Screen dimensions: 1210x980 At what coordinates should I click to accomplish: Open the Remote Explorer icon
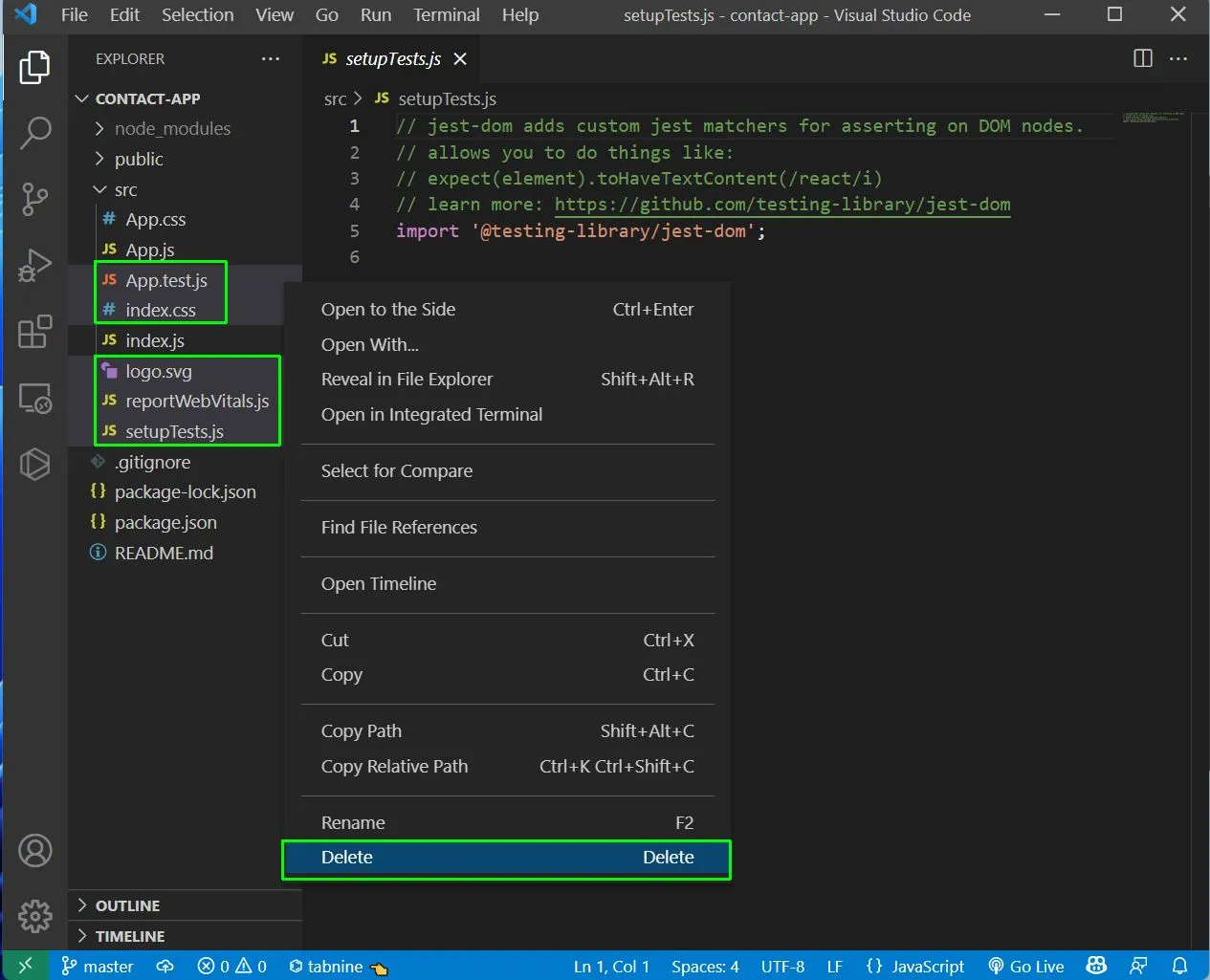click(x=35, y=398)
